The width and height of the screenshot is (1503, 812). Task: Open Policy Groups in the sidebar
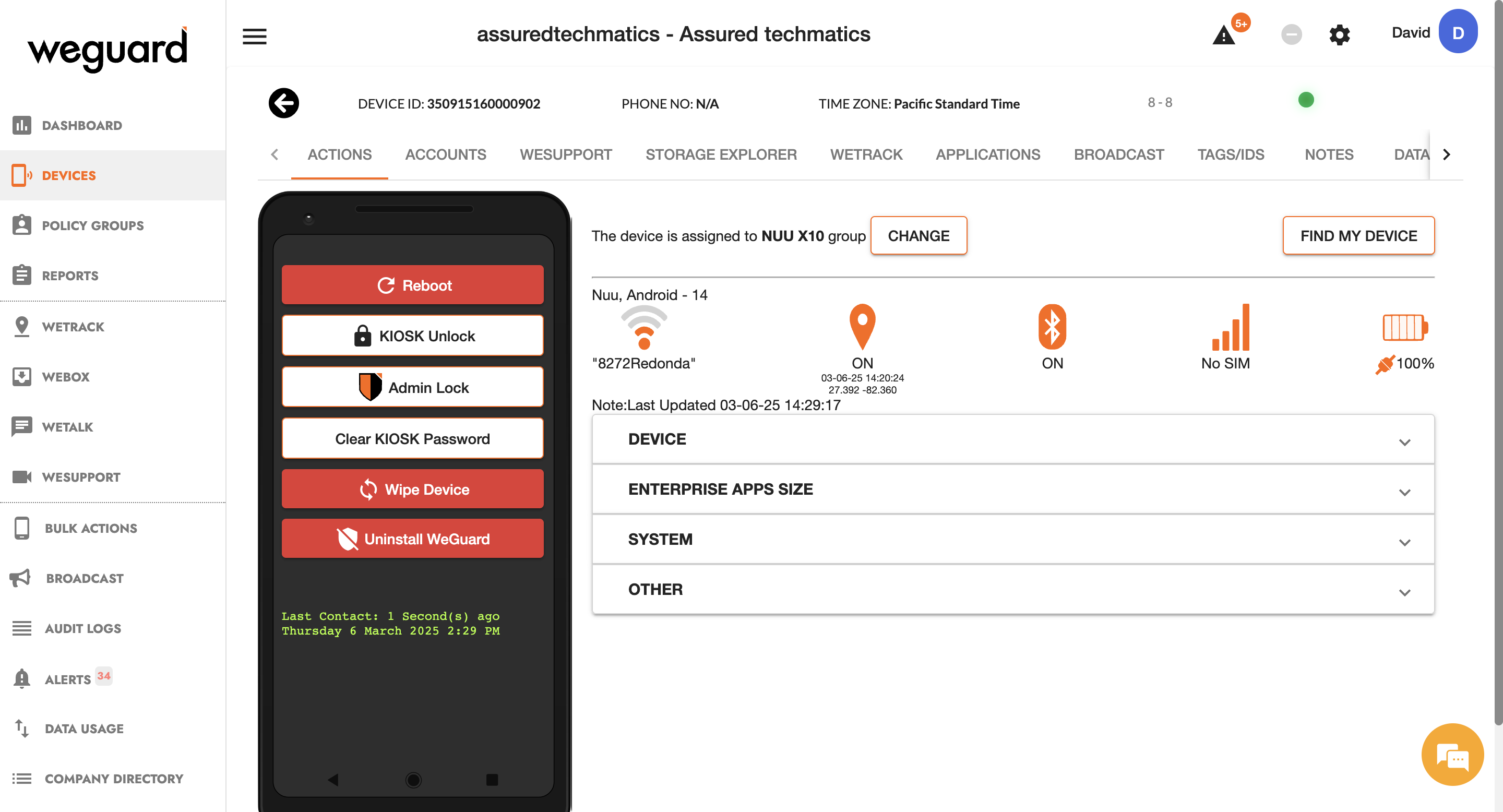coord(92,226)
